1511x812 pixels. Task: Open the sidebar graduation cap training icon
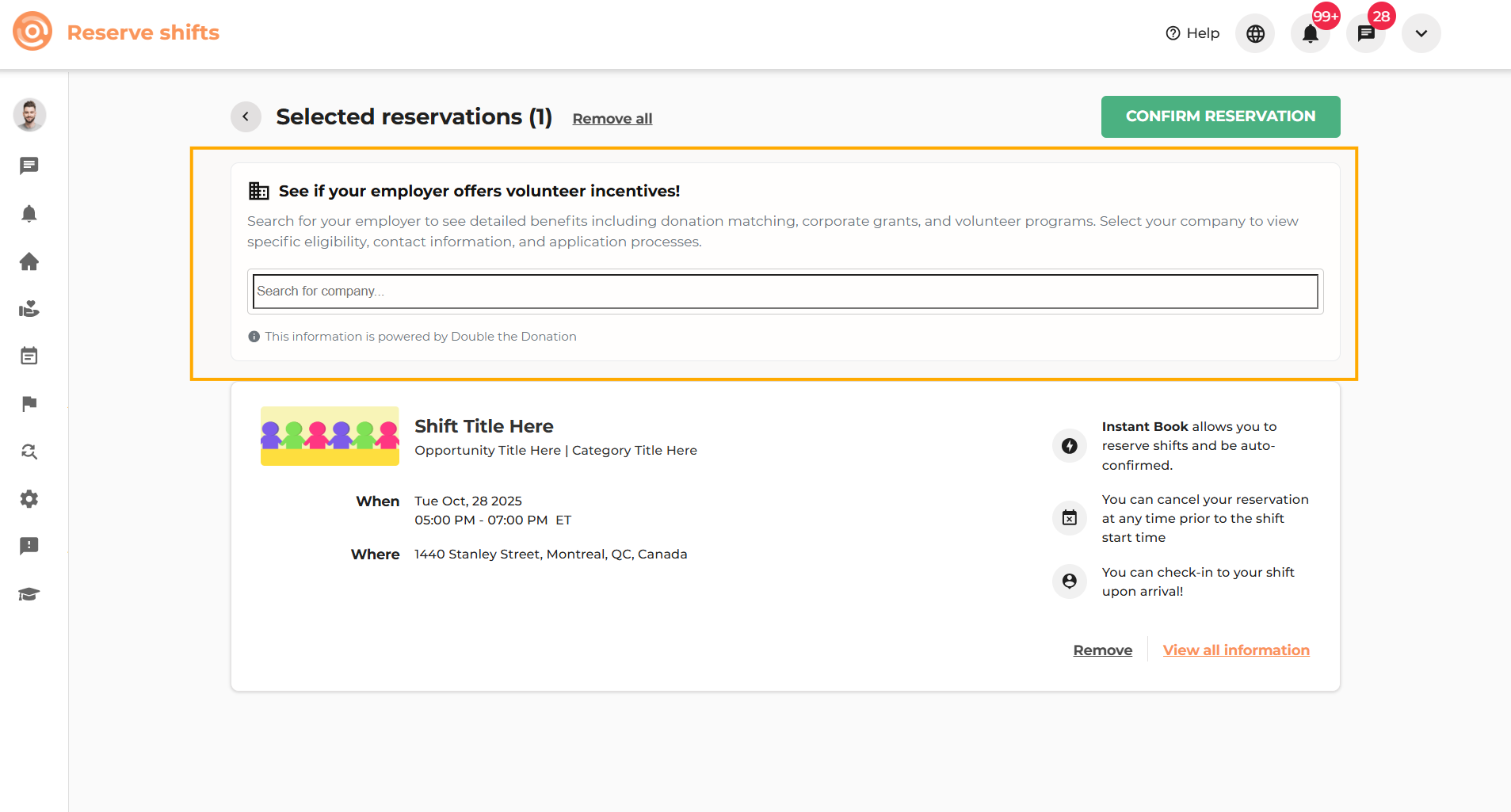(x=29, y=594)
